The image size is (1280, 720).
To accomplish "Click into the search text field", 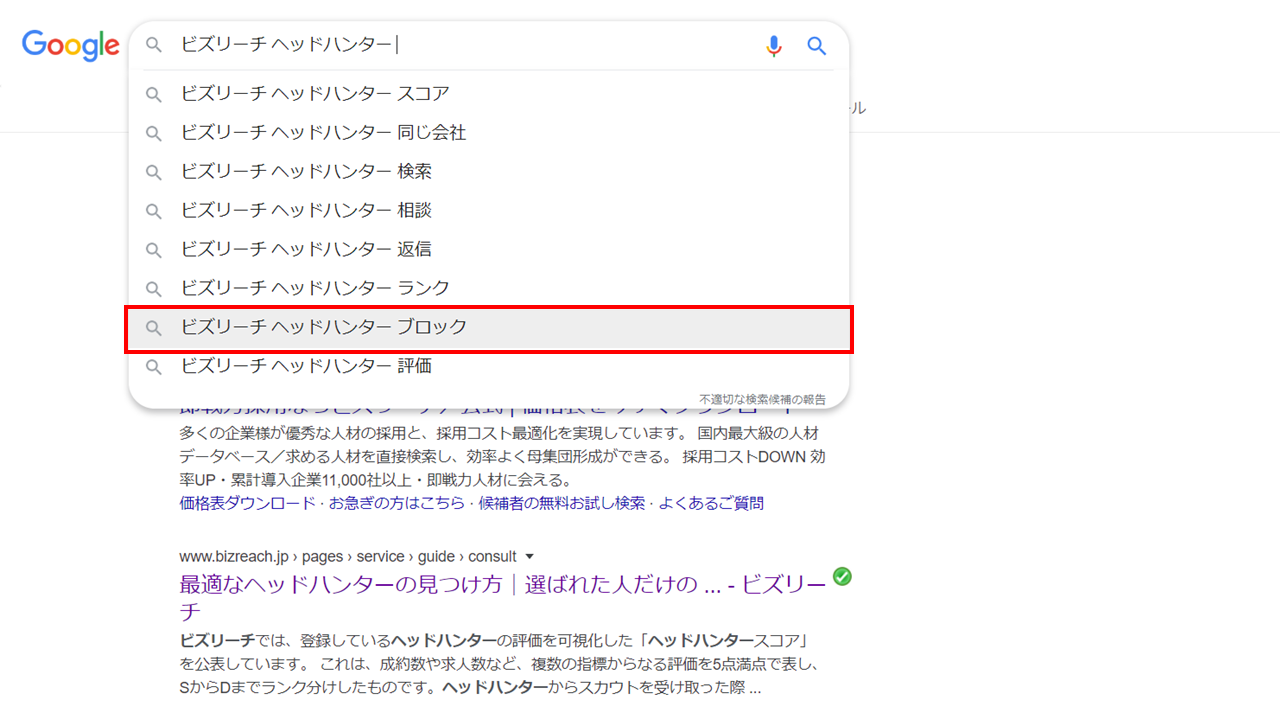I will coord(465,45).
